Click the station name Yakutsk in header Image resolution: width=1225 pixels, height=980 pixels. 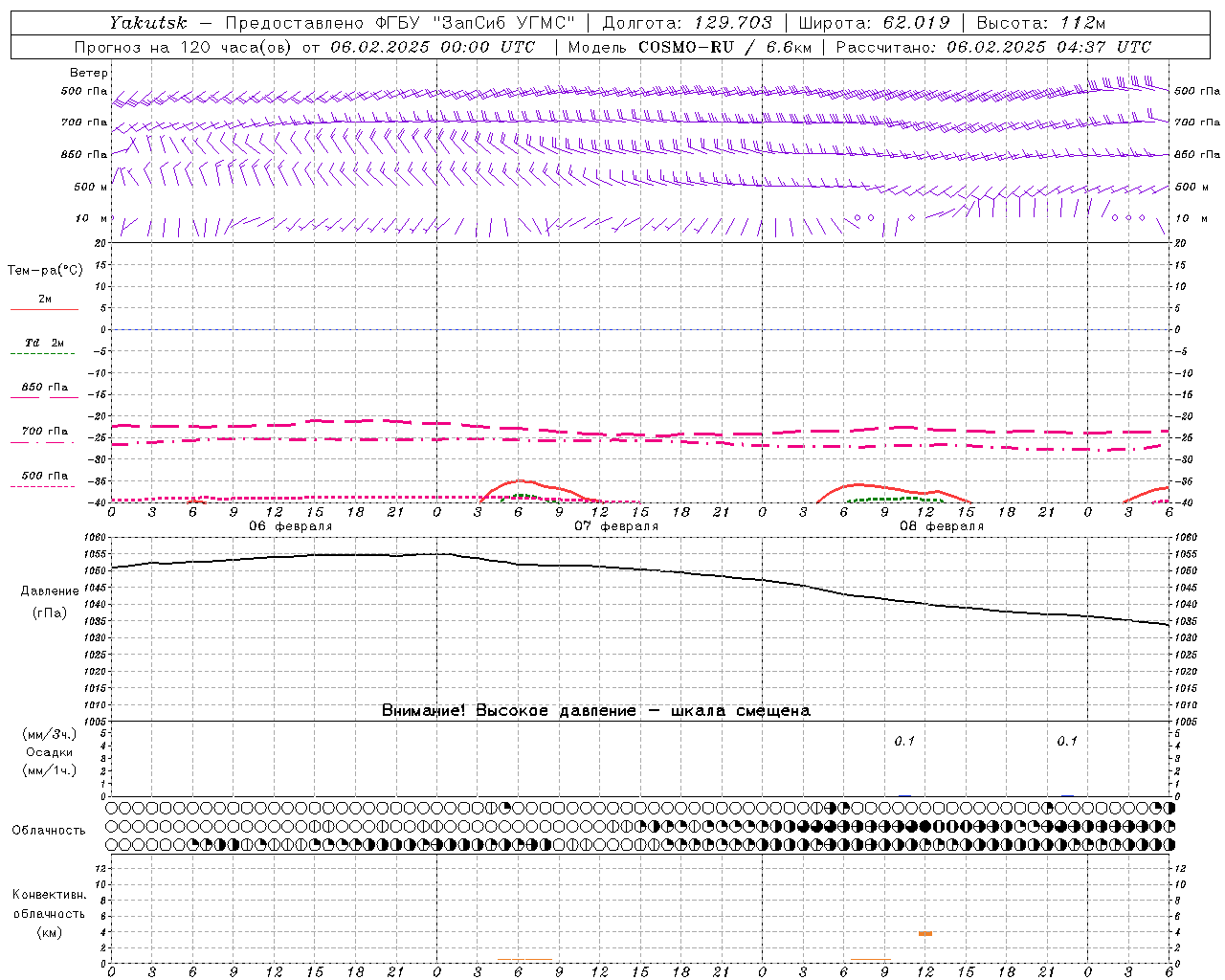click(x=147, y=23)
